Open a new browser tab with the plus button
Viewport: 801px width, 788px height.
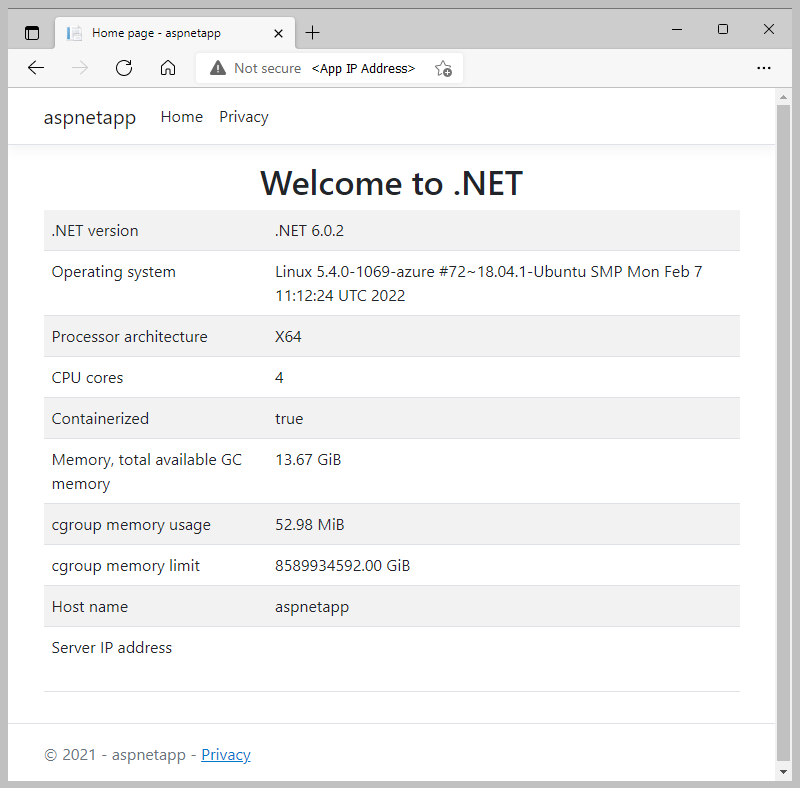[313, 32]
